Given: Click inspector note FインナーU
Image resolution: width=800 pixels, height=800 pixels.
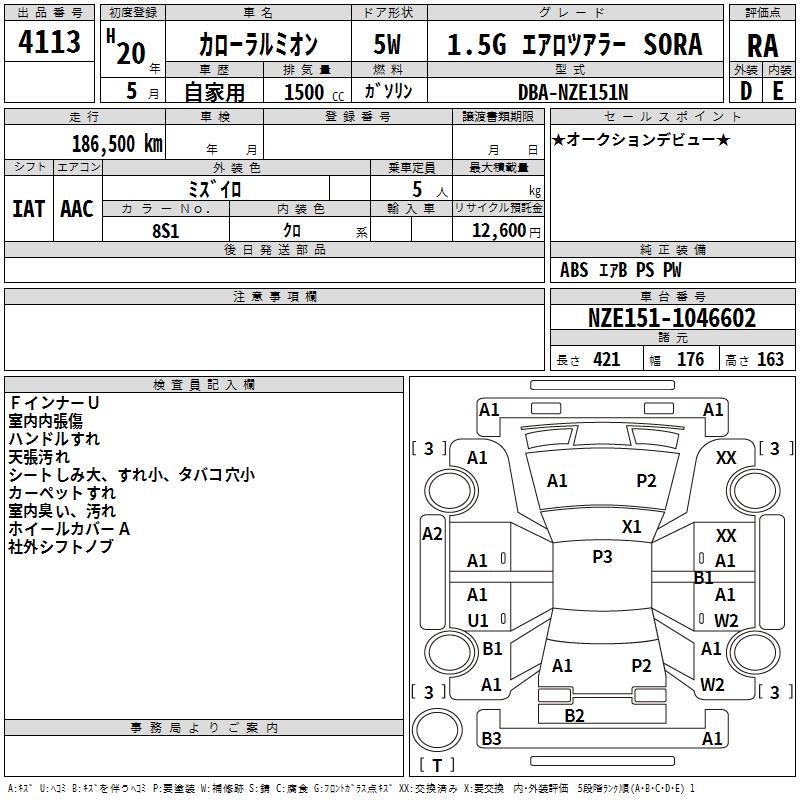Looking at the screenshot, I should click(x=54, y=403).
